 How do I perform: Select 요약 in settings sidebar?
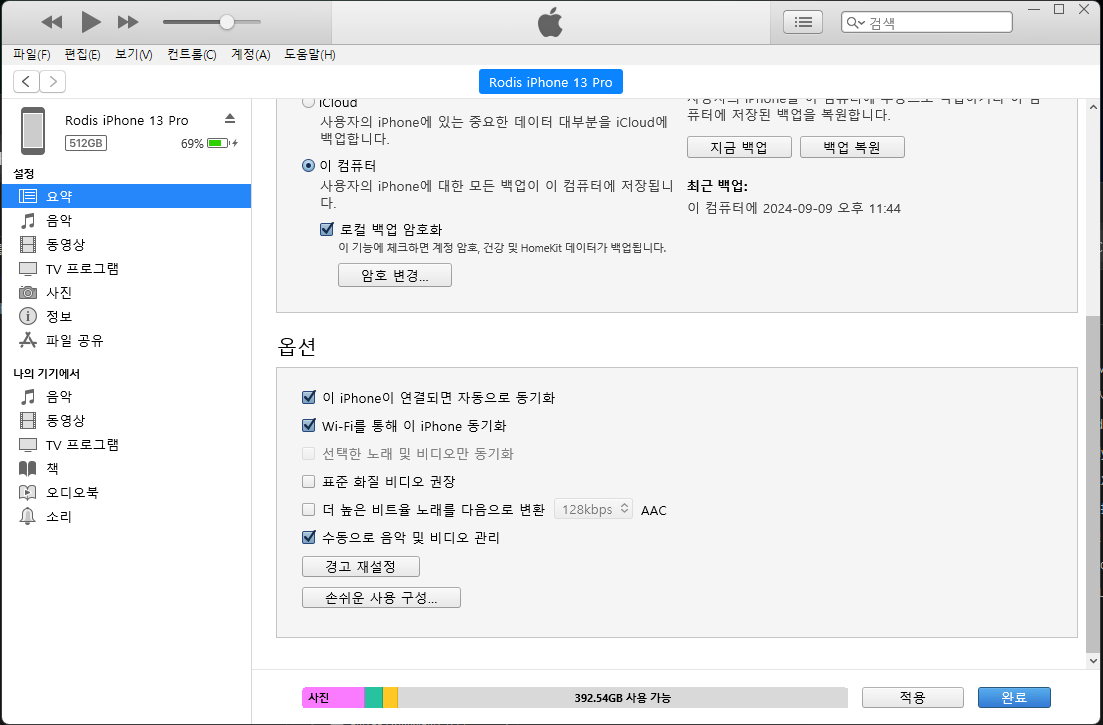click(x=127, y=196)
